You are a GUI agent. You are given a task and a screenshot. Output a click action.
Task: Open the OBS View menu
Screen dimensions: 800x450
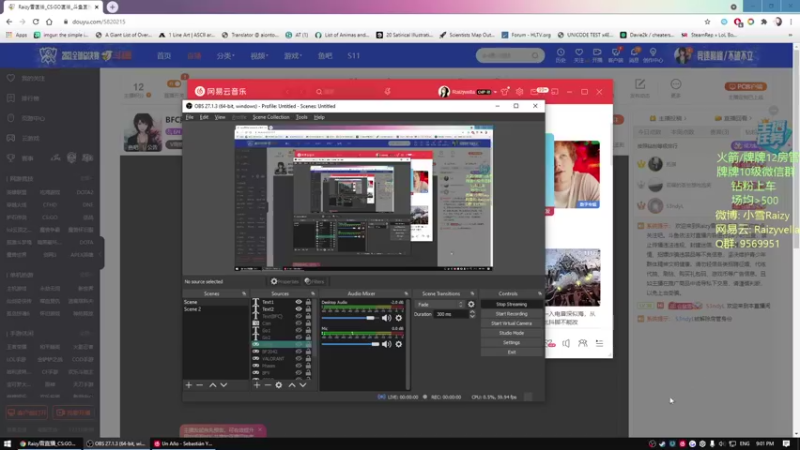pos(220,117)
